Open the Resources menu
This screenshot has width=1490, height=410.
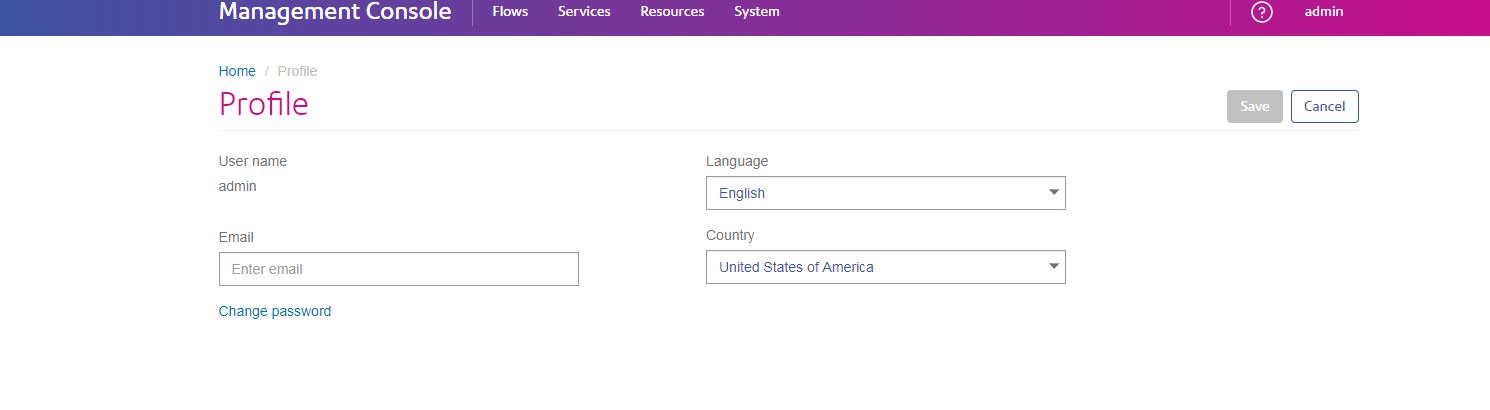coord(672,12)
